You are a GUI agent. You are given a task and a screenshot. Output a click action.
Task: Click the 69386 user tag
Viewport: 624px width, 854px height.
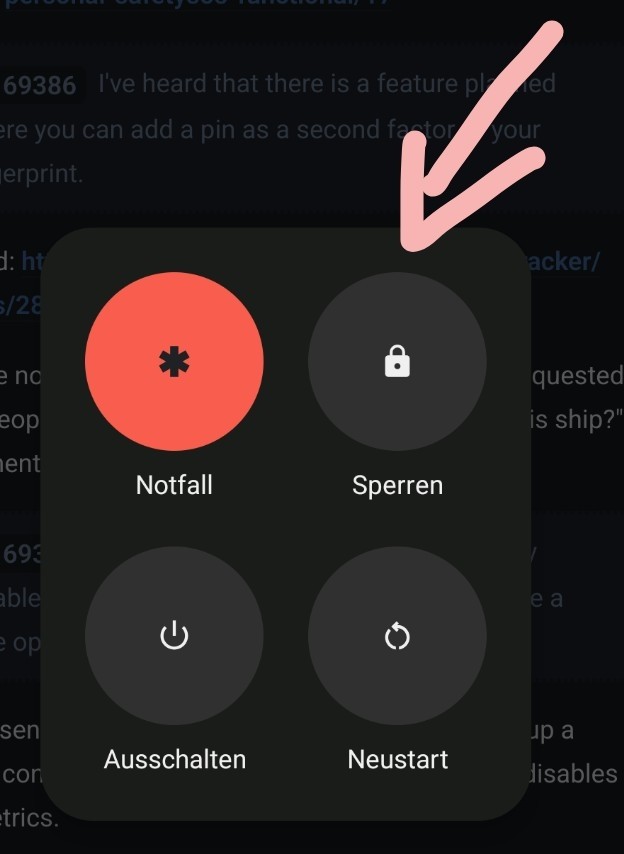click(x=40, y=86)
